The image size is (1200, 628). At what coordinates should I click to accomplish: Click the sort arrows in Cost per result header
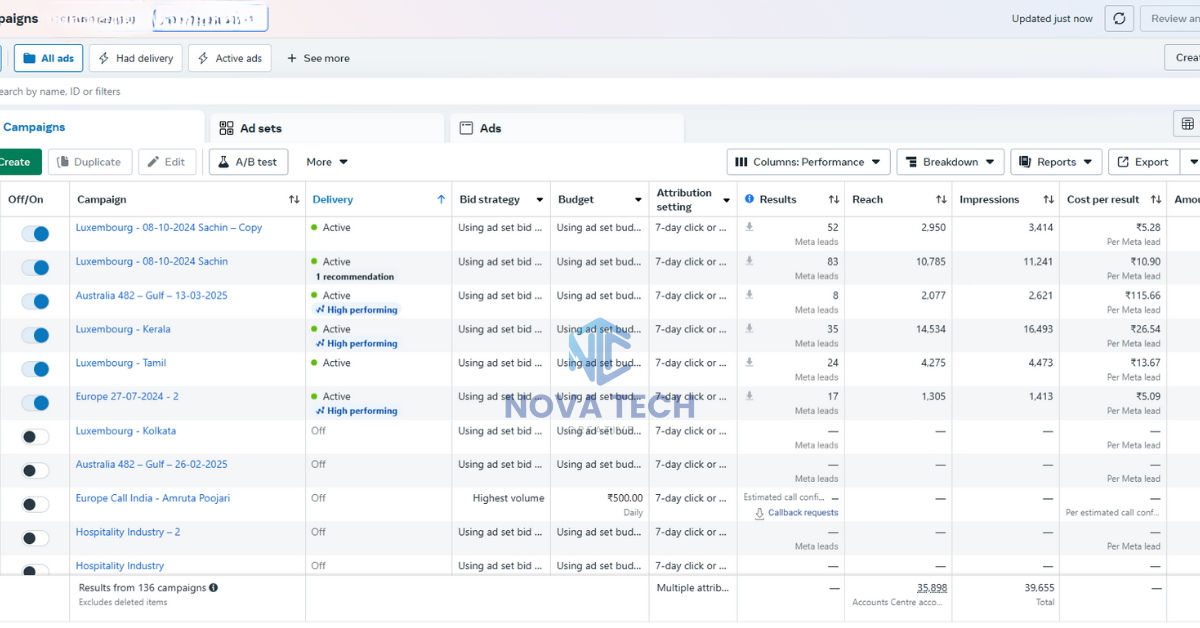pos(1156,200)
